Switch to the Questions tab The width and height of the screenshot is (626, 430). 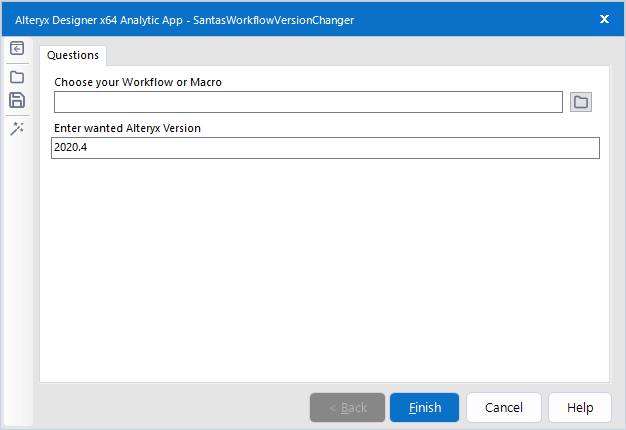pos(73,55)
